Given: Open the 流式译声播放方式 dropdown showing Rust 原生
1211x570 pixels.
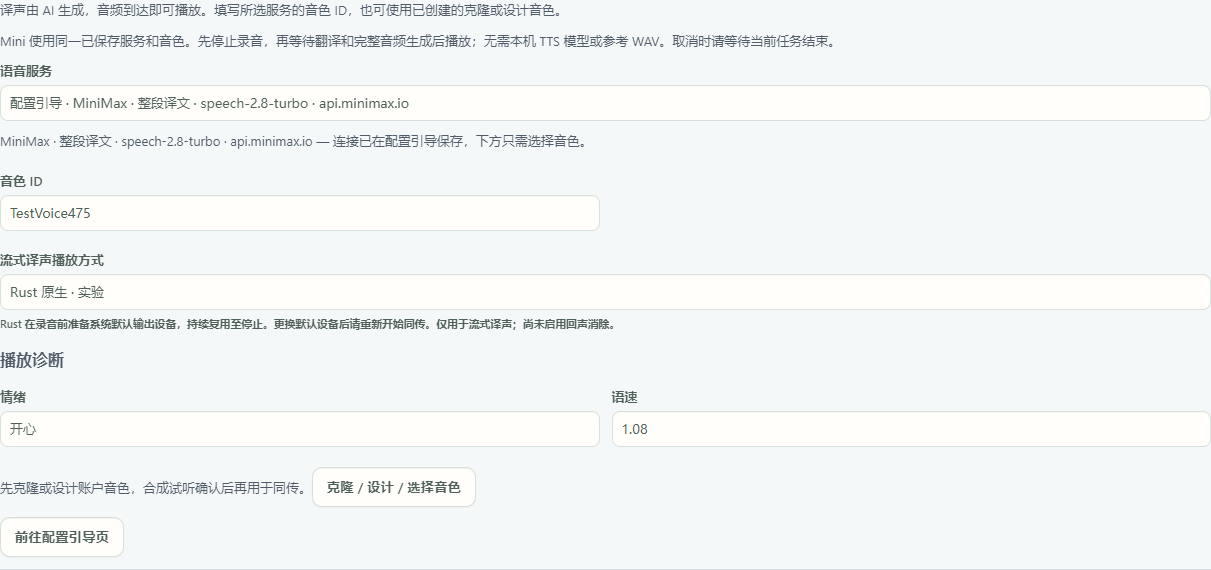Looking at the screenshot, I should pyautogui.click(x=605, y=292).
